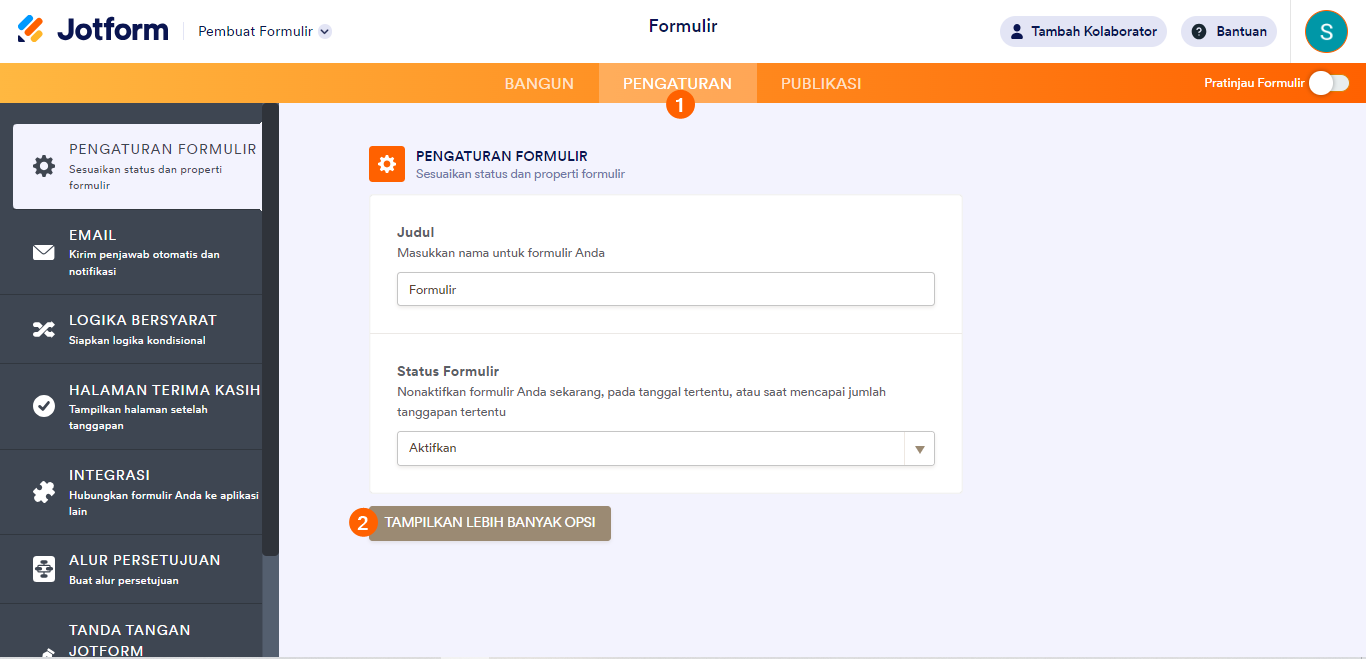Open Tanda Tangan Jotform section
The height and width of the screenshot is (659, 1366).
pos(131,632)
